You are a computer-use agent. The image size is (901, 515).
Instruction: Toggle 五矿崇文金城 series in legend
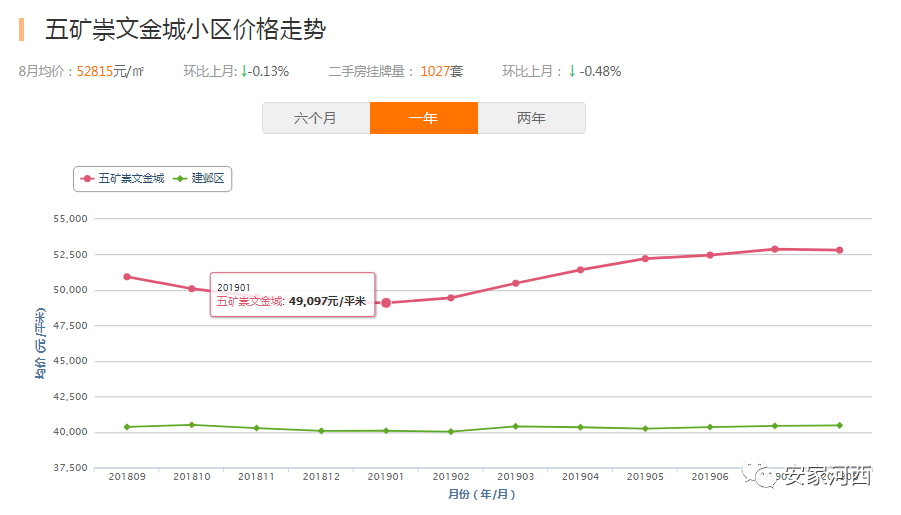tap(122, 179)
